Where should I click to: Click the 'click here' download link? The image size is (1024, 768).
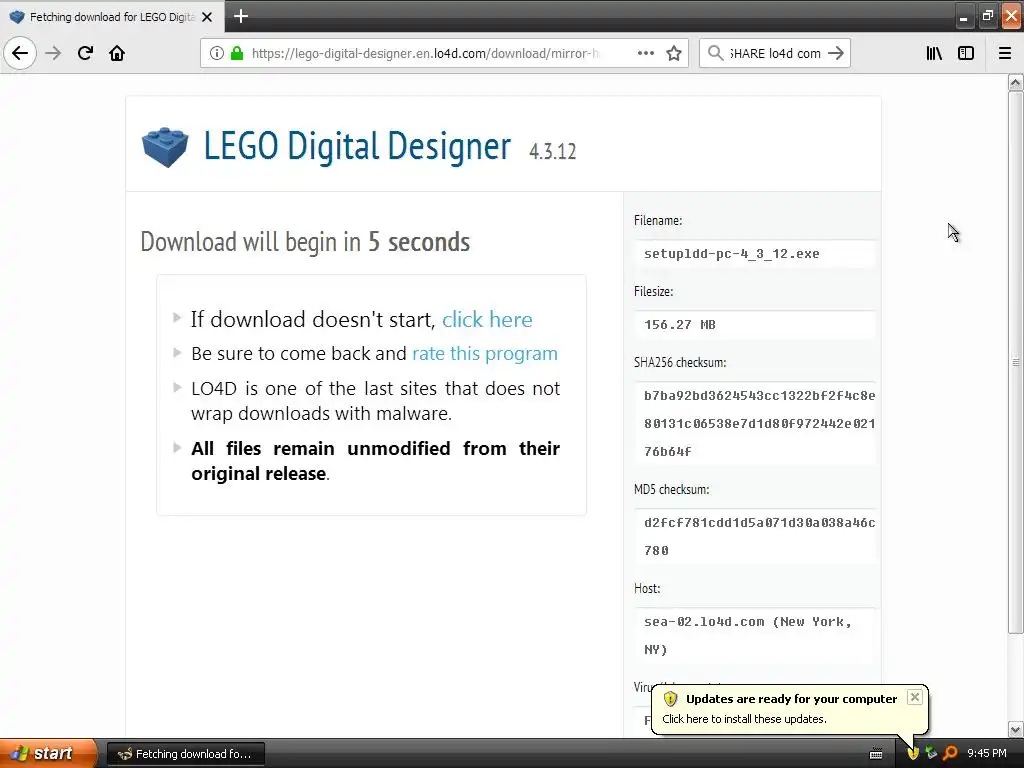[487, 319]
